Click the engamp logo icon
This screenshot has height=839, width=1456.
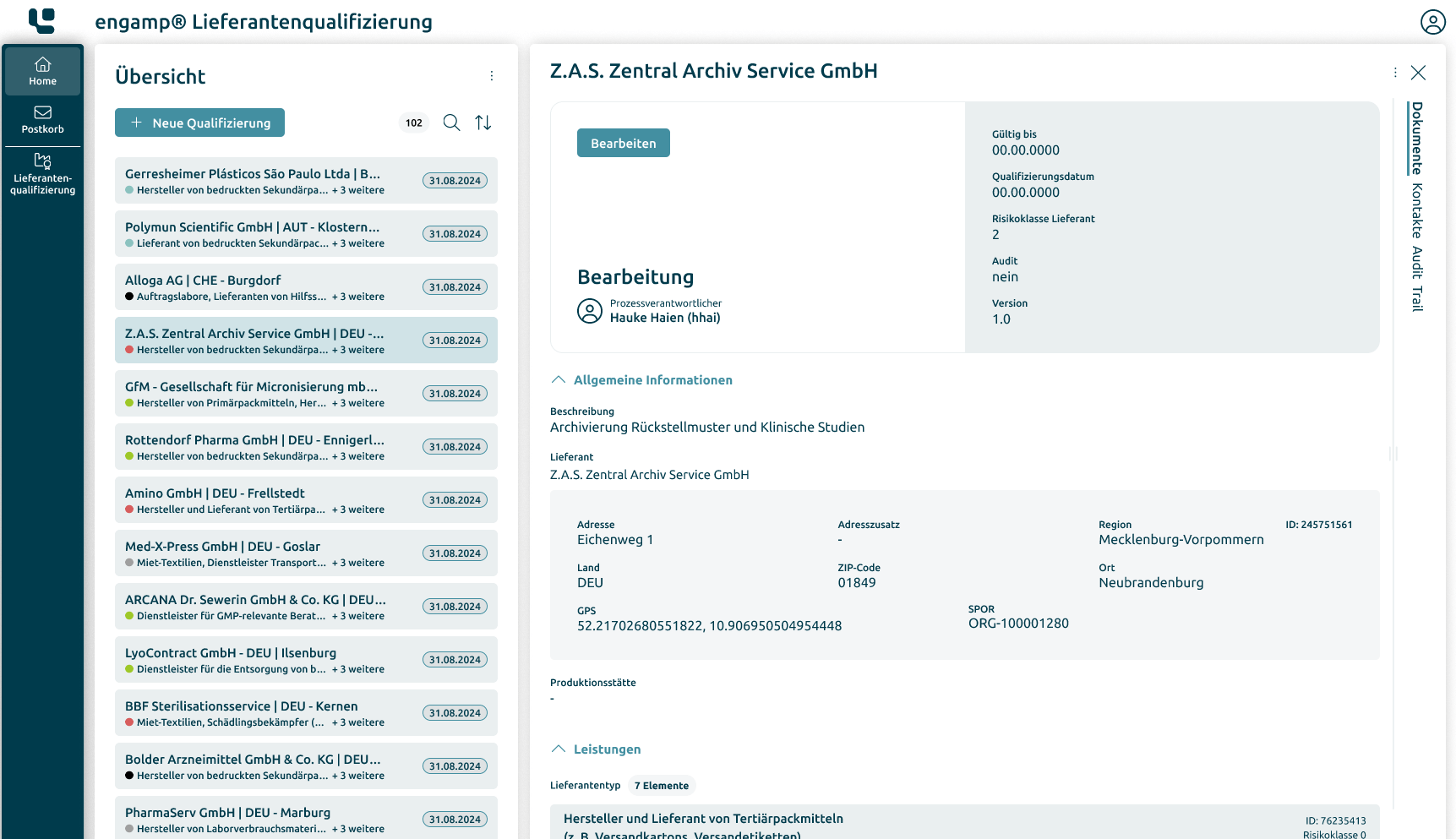(x=41, y=21)
